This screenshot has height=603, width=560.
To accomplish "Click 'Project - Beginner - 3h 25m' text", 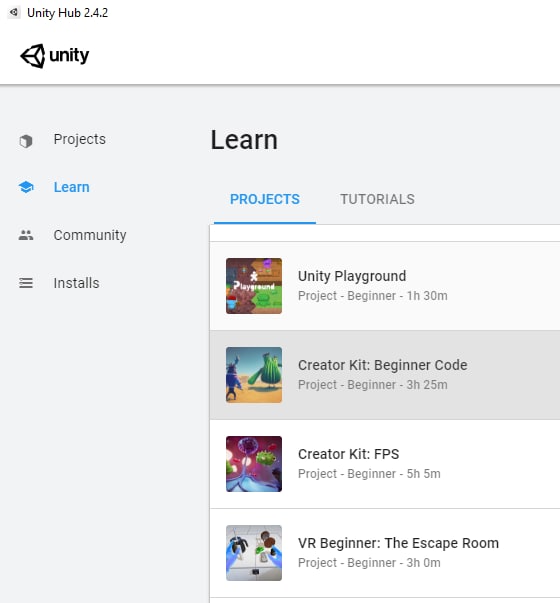I will pos(373,385).
